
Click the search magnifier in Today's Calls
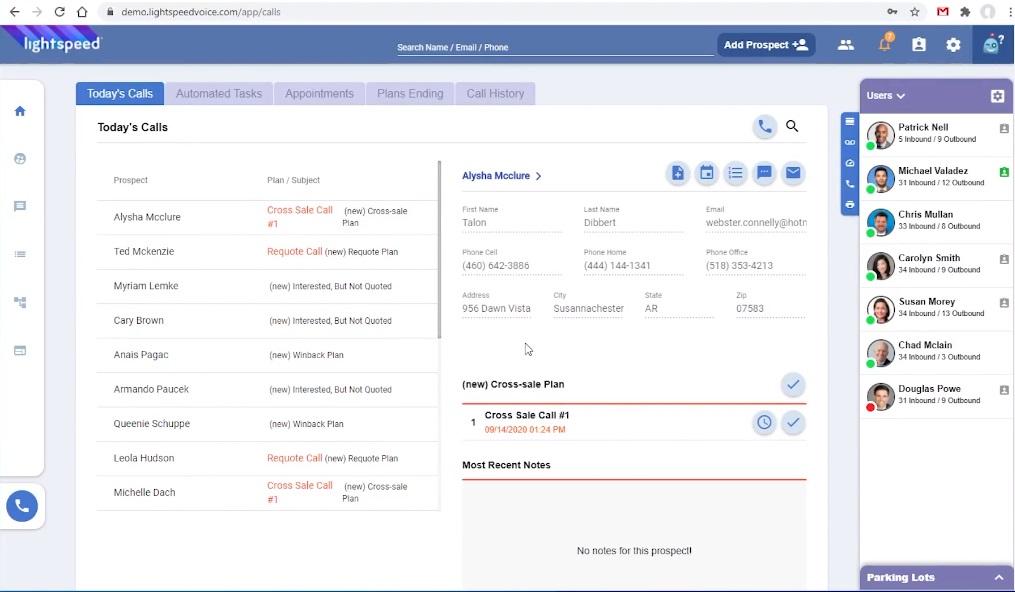tap(792, 127)
